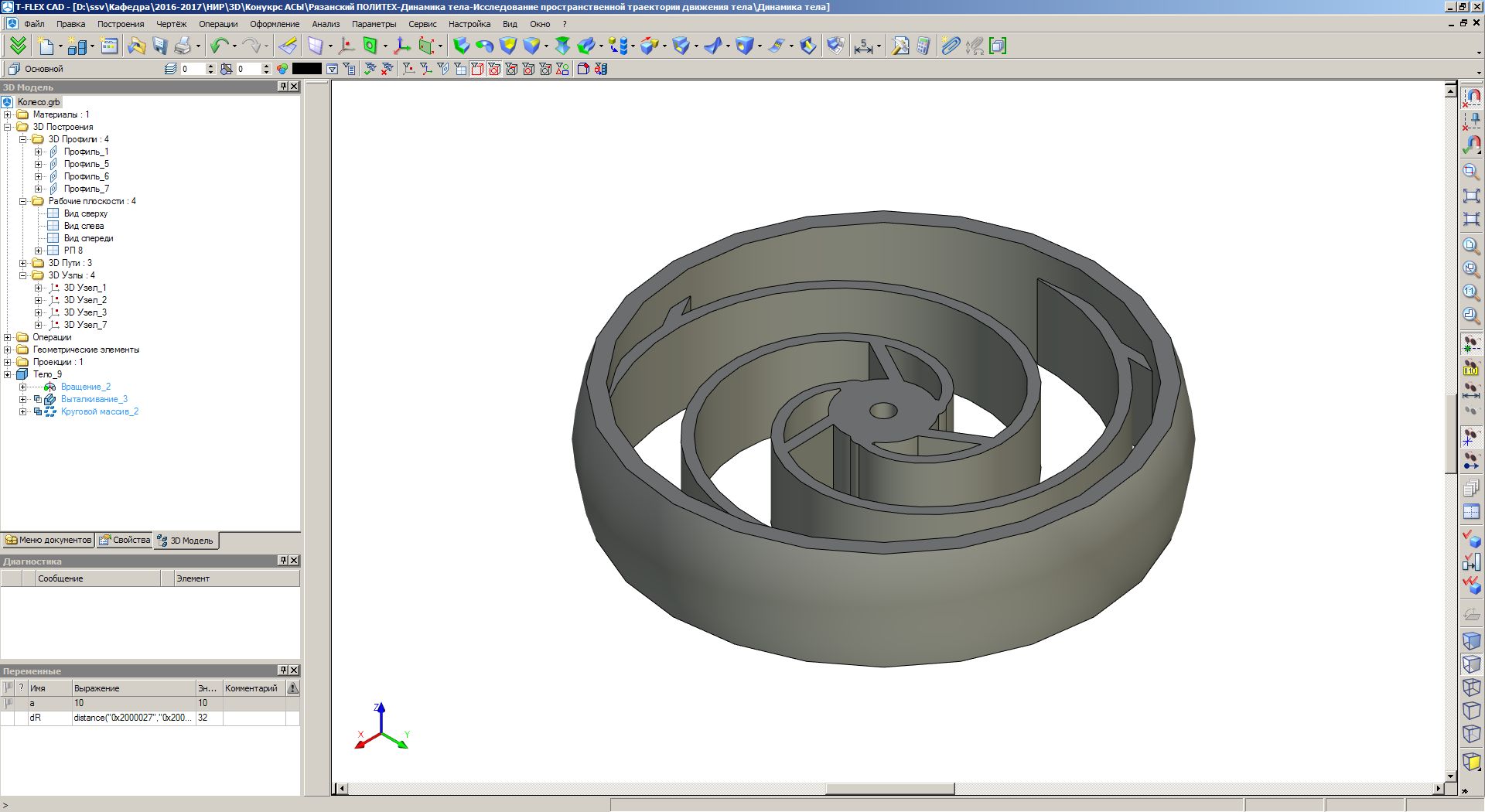Click the priority number input field
The image size is (1485, 812).
coord(249,69)
